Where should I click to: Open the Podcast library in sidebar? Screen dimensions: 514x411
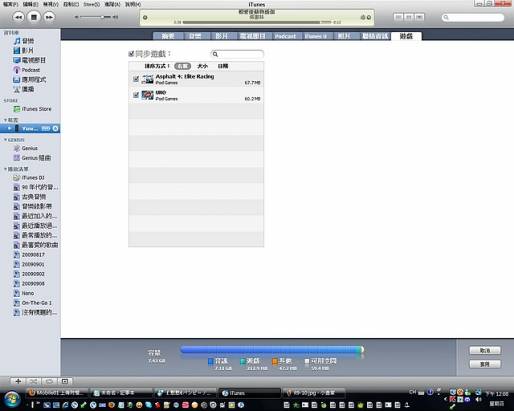point(31,70)
